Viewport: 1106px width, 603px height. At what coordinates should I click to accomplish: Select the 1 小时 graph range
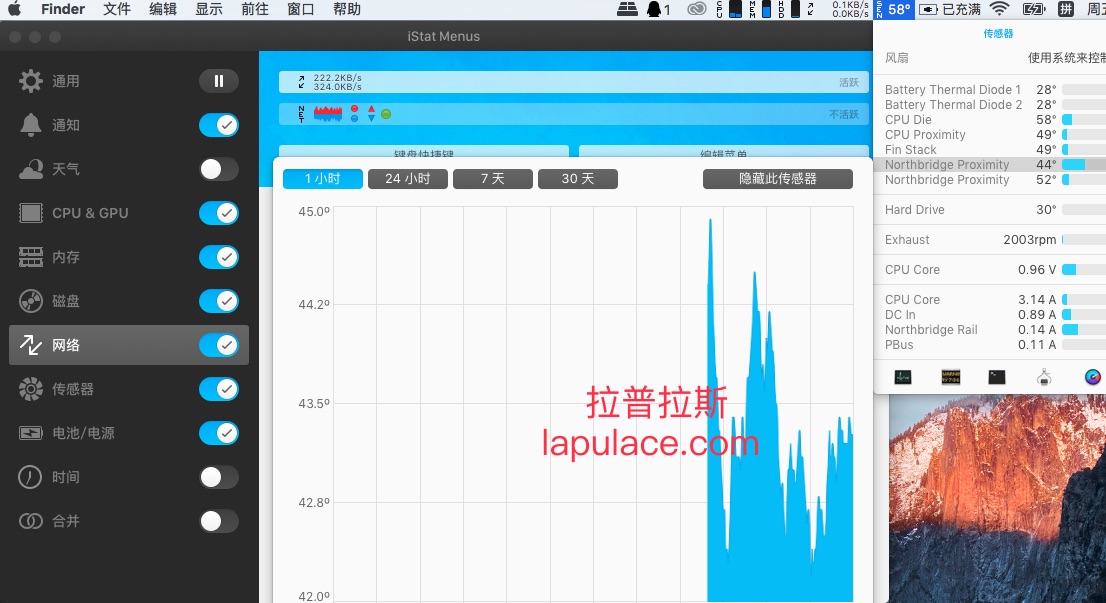tap(323, 179)
